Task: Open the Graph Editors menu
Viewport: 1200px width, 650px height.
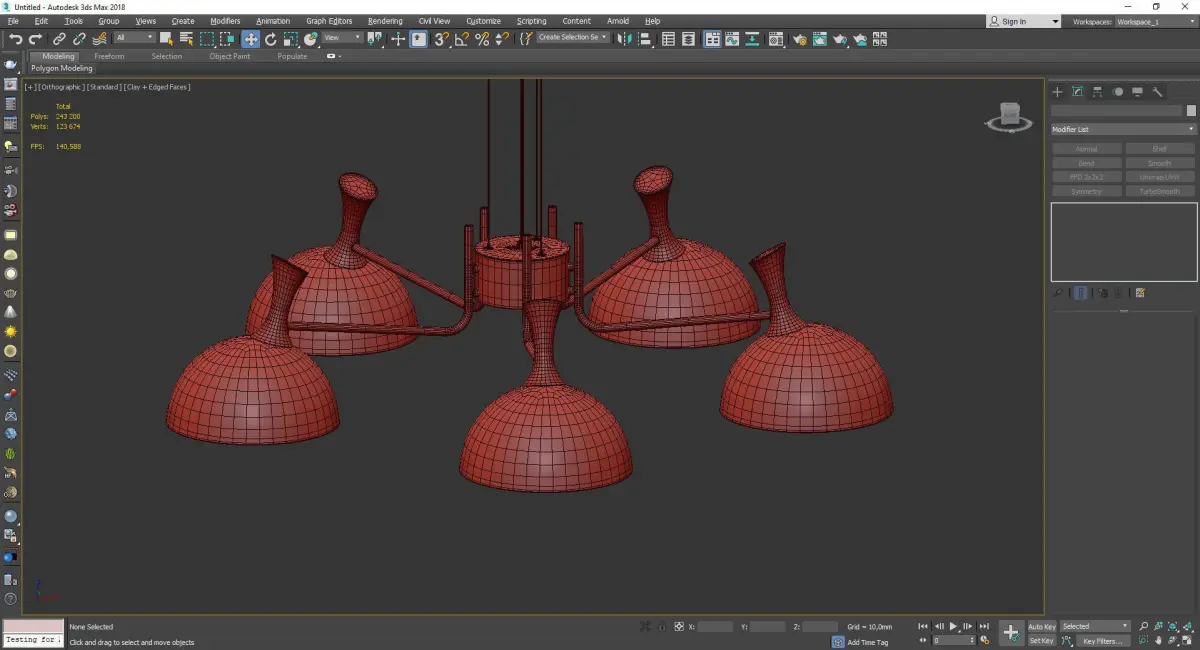Action: [329, 21]
